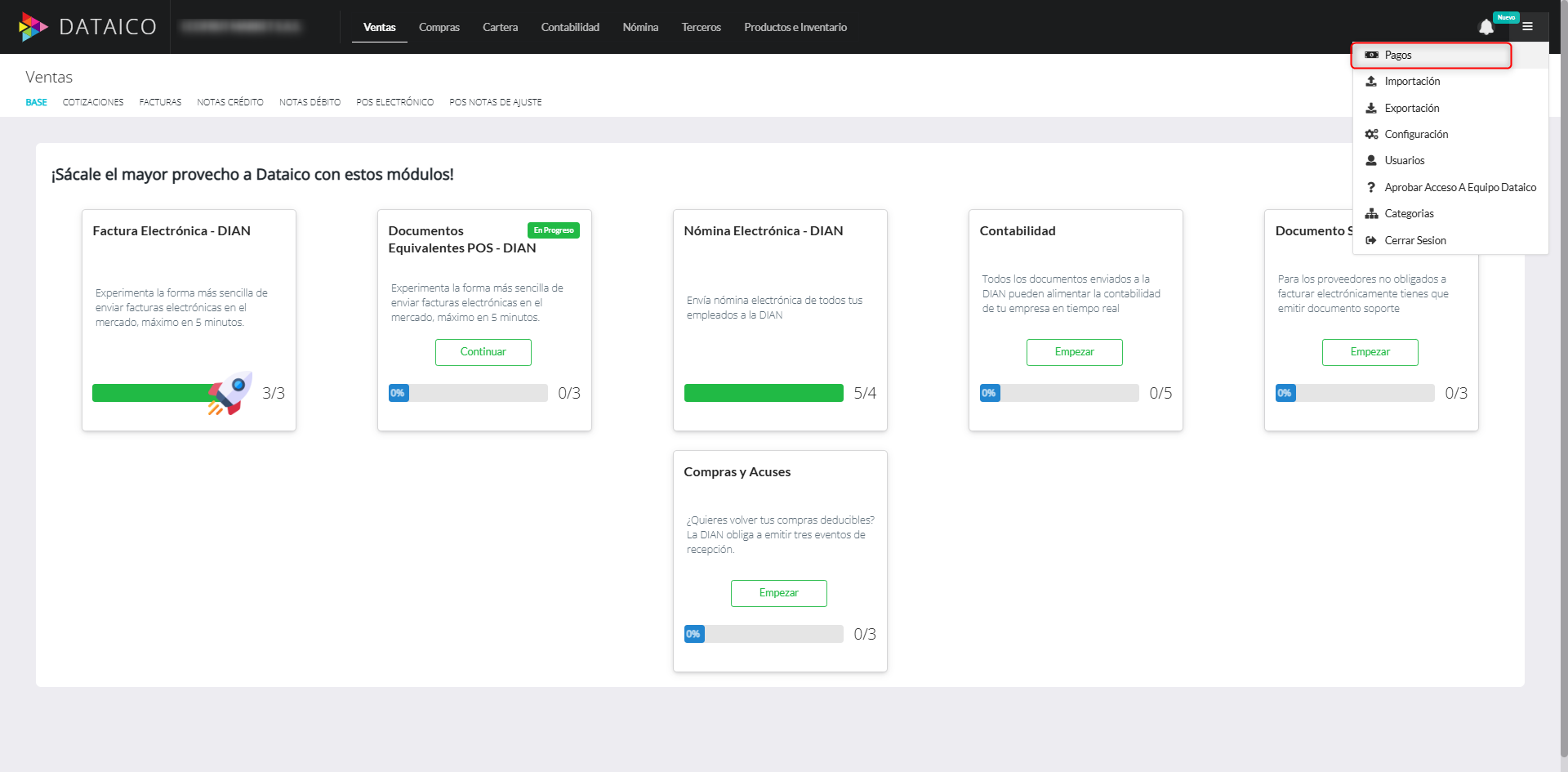Click the question mark icon beside Aprobar Acceso
Image resolution: width=1568 pixels, height=772 pixels.
click(1371, 187)
